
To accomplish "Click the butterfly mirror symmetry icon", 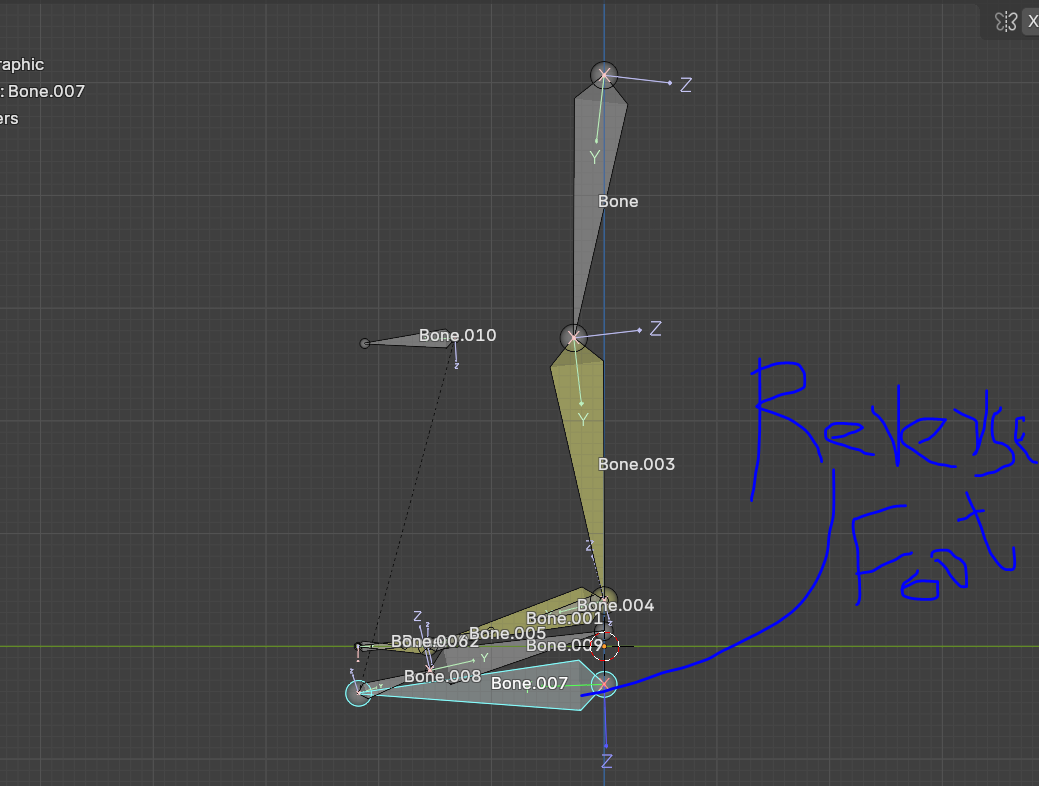I will 1005,22.
